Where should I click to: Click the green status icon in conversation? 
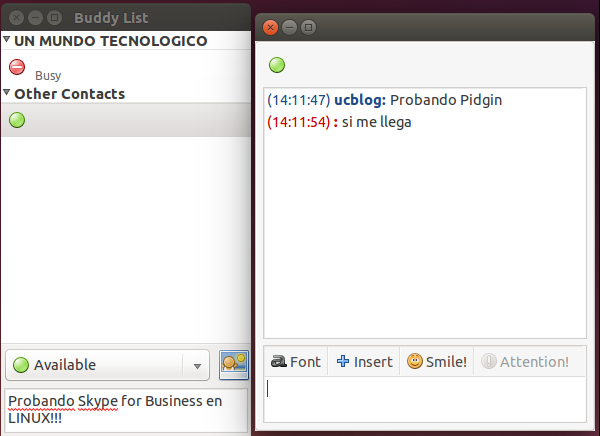click(x=277, y=66)
